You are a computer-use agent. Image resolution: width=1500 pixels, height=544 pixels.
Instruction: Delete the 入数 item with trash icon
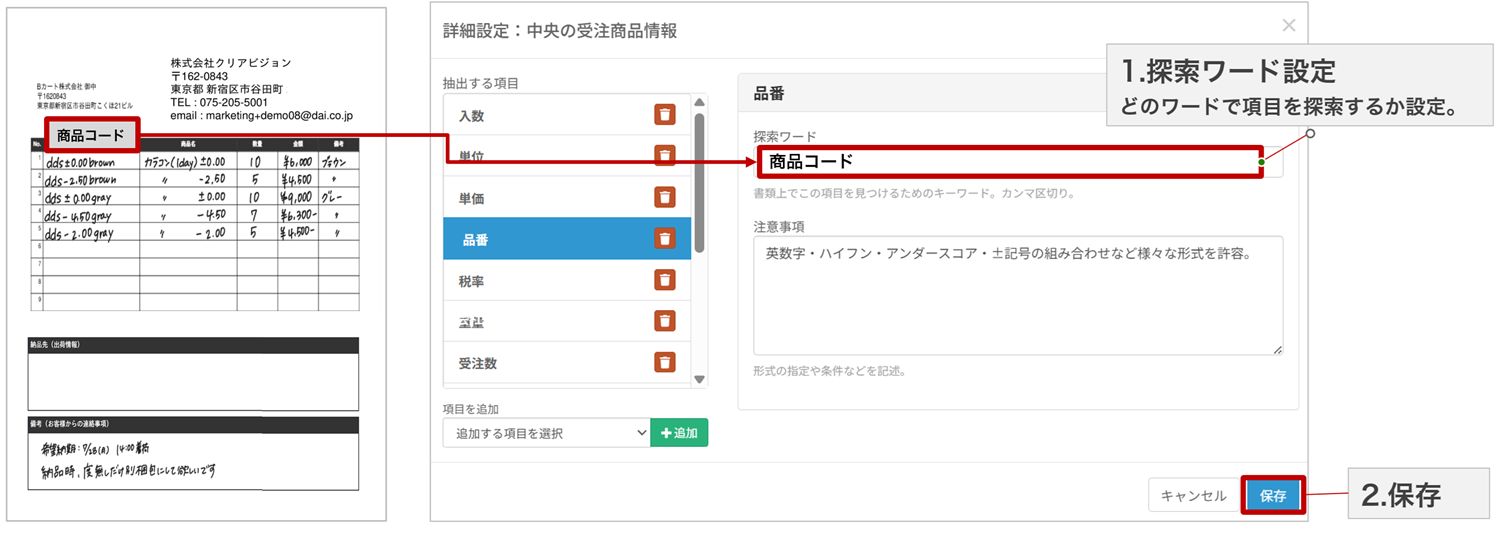(665, 115)
